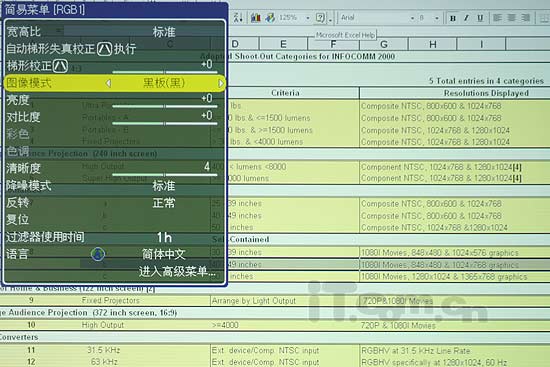Click the align right icon
The image size is (550, 367).
tap(526, 18)
